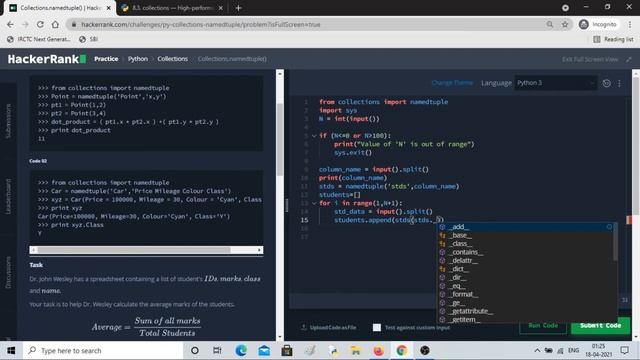Open a new browser tab
The height and width of the screenshot is (360, 640).
coord(238,8)
